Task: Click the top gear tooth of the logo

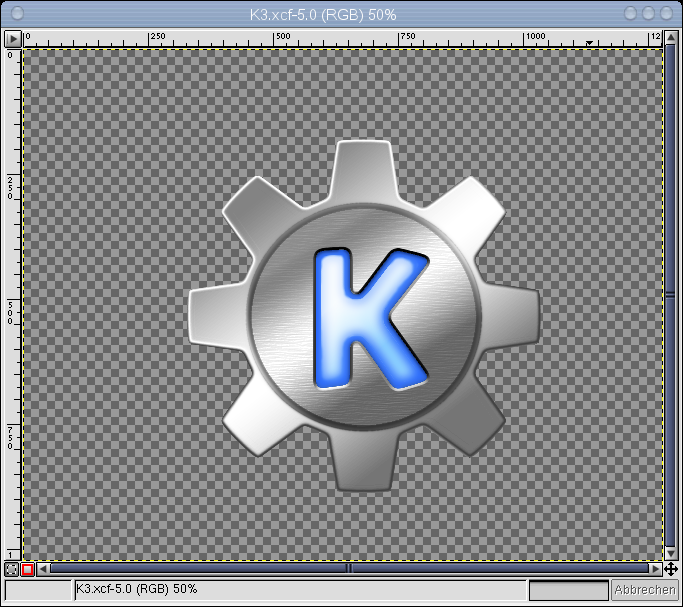Action: pyautogui.click(x=364, y=170)
